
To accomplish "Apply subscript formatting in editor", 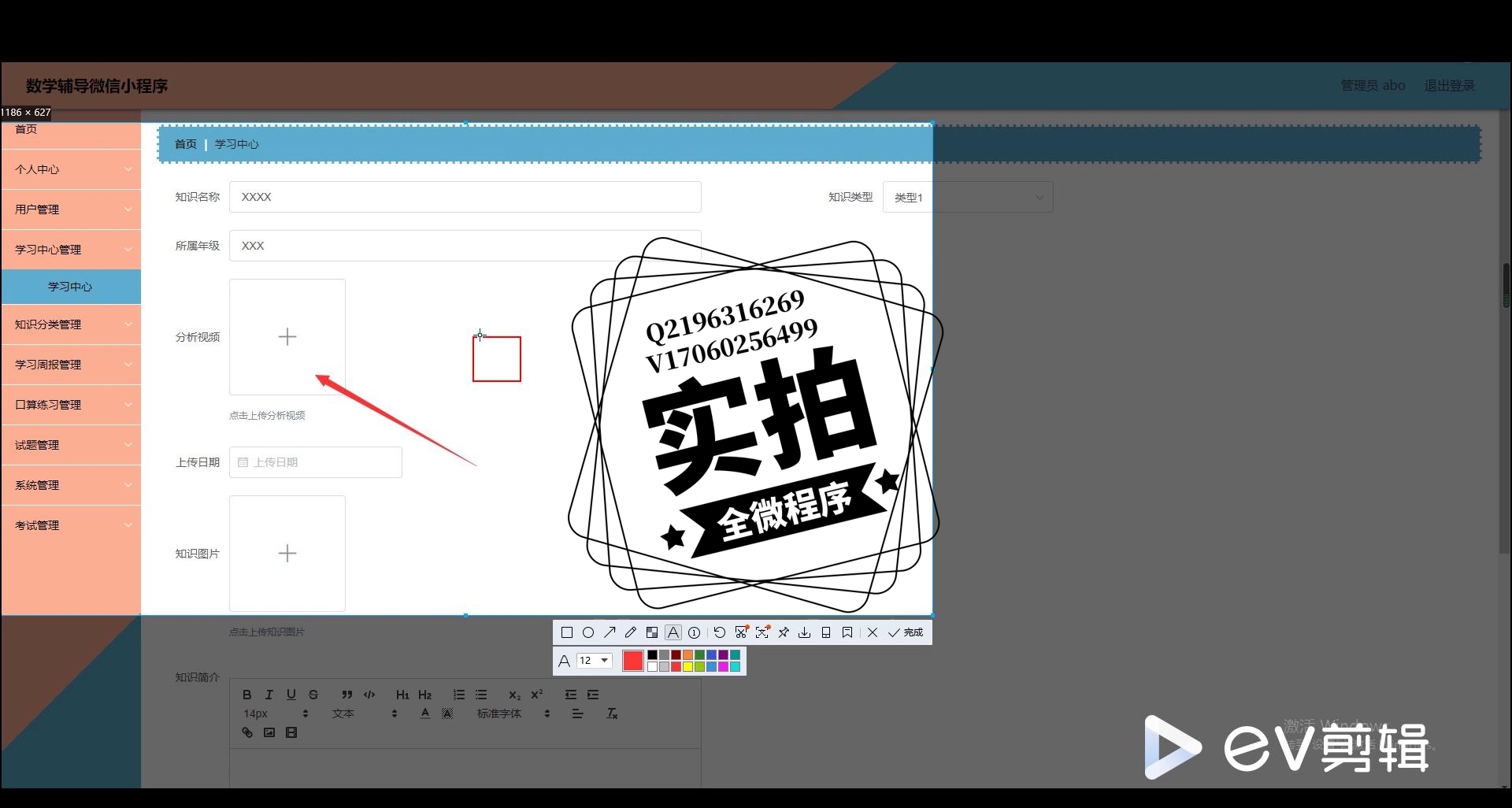I will click(x=514, y=695).
